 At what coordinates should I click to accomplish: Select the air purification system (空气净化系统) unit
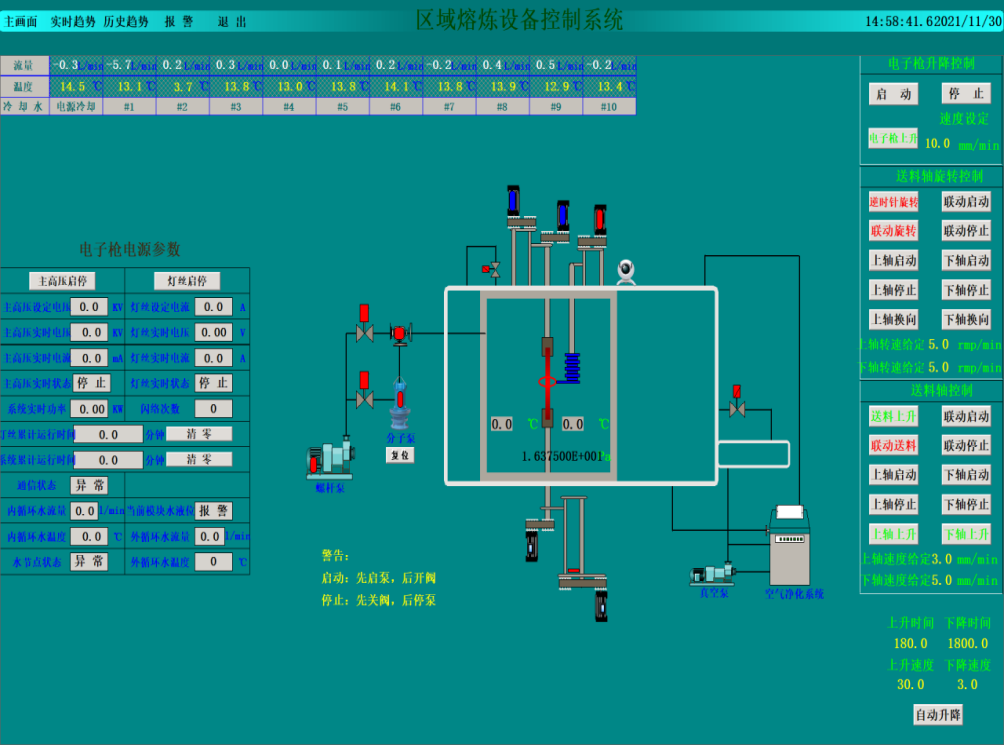[x=790, y=548]
